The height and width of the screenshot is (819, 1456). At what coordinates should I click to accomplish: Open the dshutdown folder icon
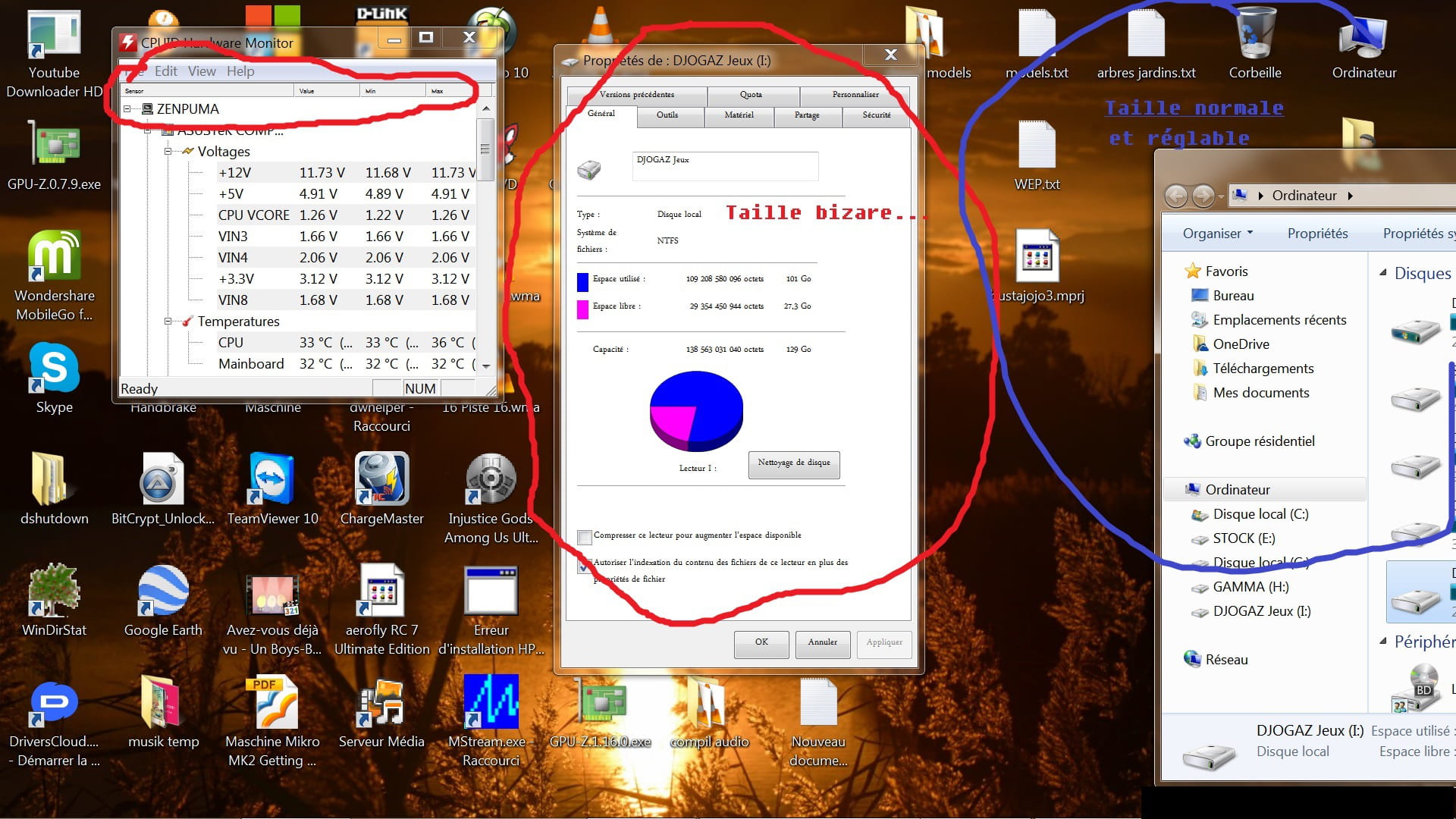pyautogui.click(x=54, y=489)
